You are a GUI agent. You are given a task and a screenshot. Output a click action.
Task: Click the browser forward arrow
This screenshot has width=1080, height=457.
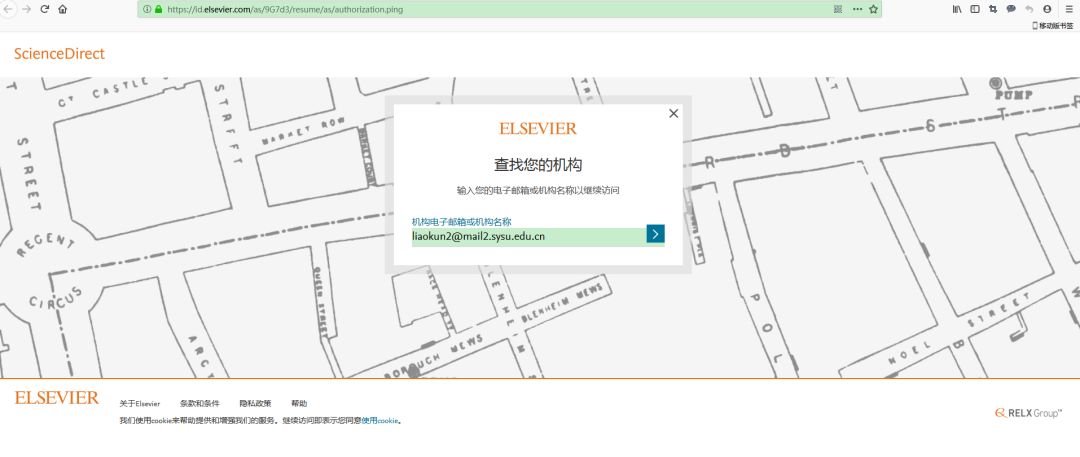click(26, 9)
